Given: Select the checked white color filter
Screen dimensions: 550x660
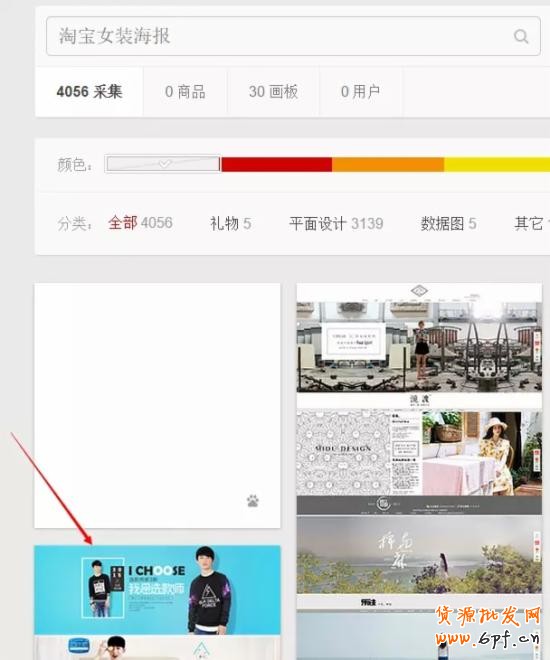Looking at the screenshot, I should (162, 164).
